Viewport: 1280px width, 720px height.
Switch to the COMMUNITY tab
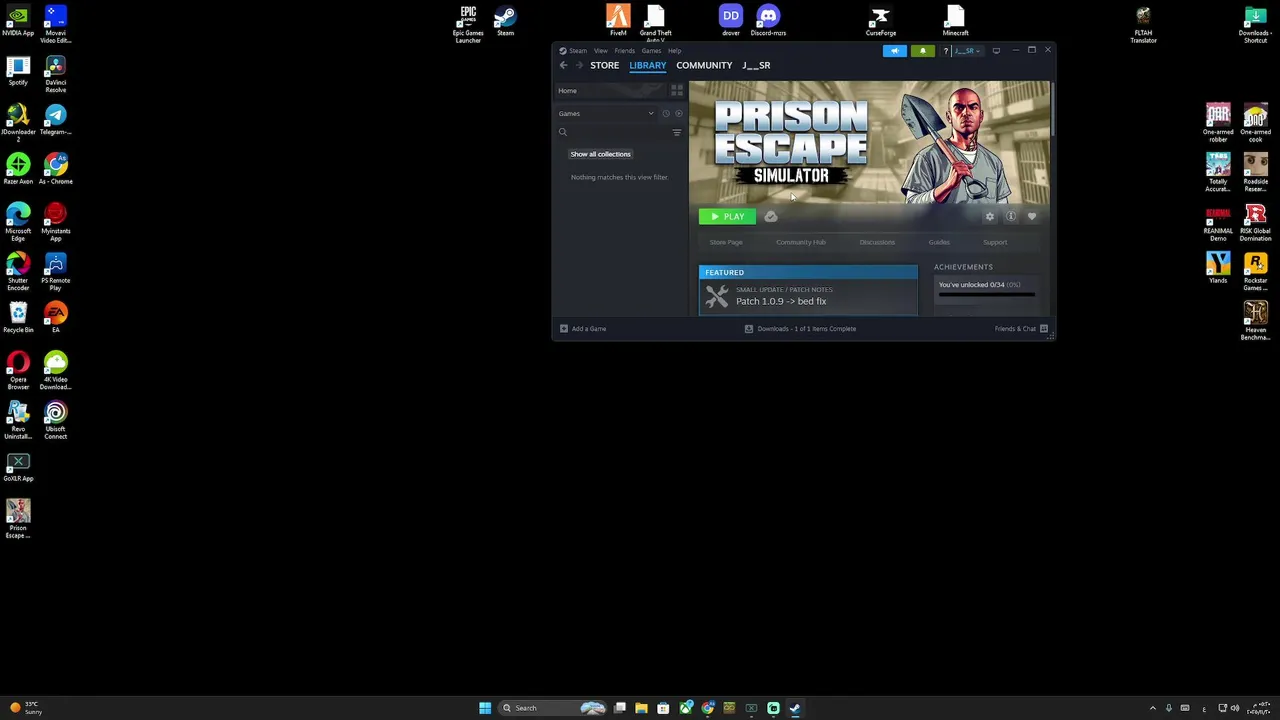[x=704, y=65]
